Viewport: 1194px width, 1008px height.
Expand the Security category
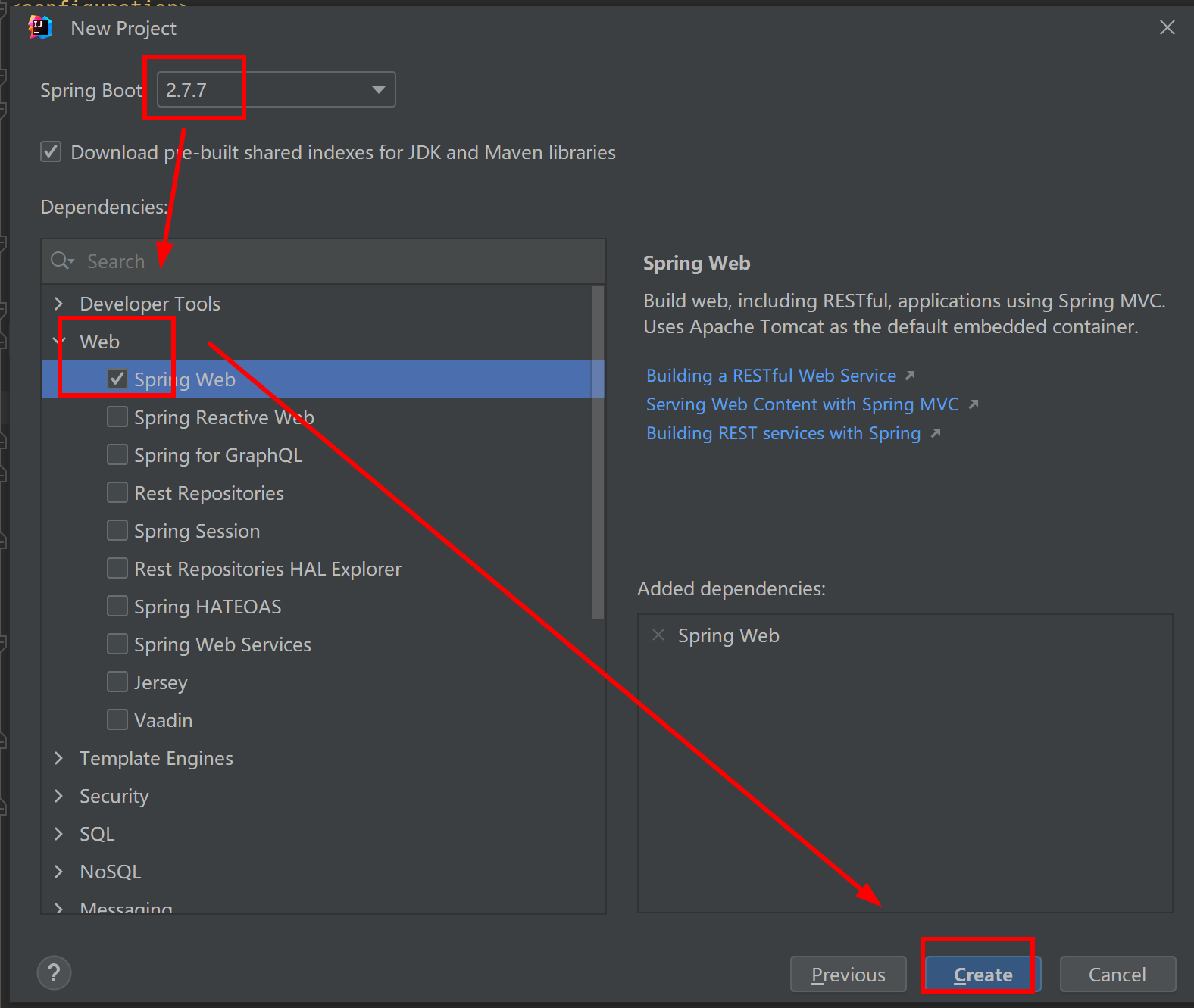point(59,796)
